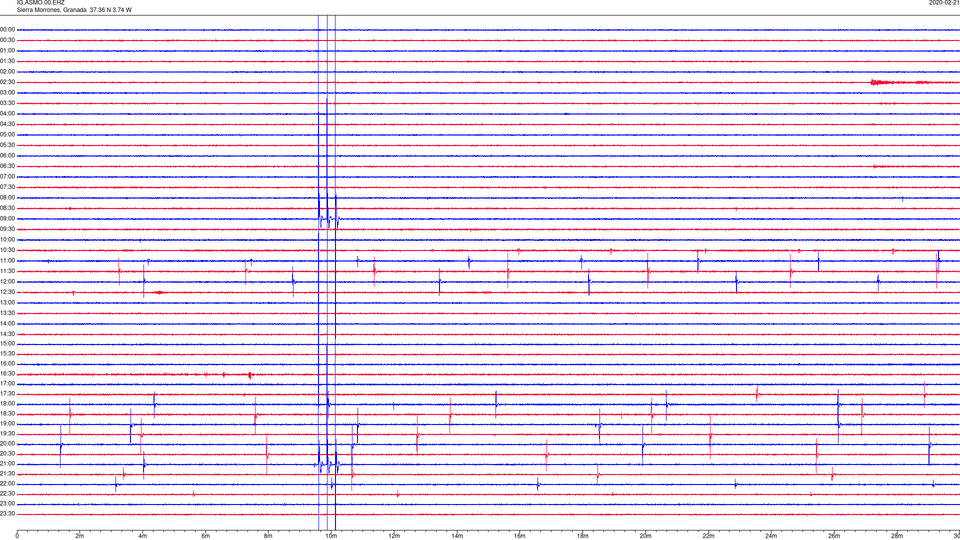Screen dimensions: 960x540
Task: Select the 8m minute axis label
Action: pyautogui.click(x=268, y=536)
